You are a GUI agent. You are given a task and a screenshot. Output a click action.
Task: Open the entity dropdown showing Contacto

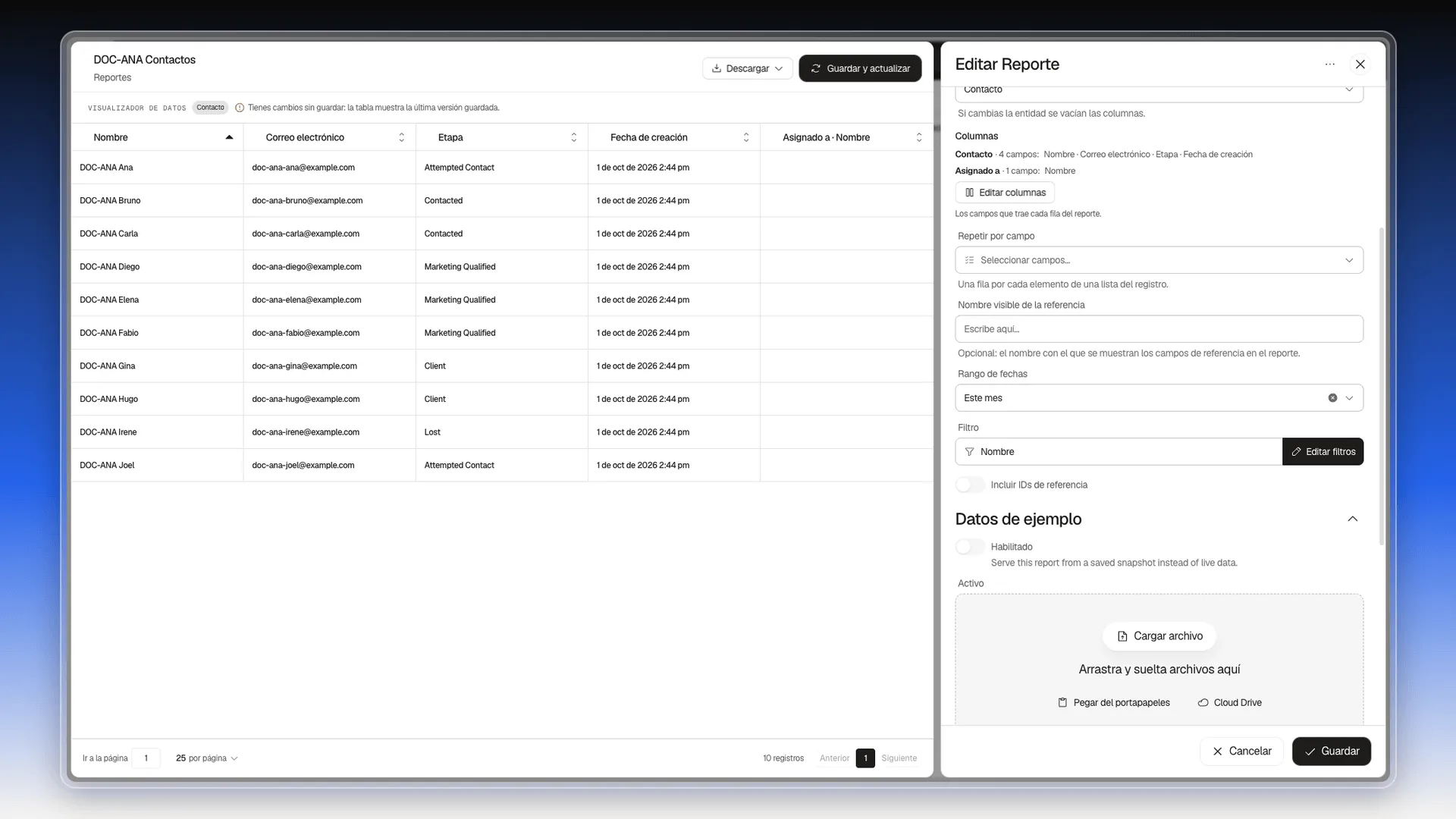[1159, 93]
